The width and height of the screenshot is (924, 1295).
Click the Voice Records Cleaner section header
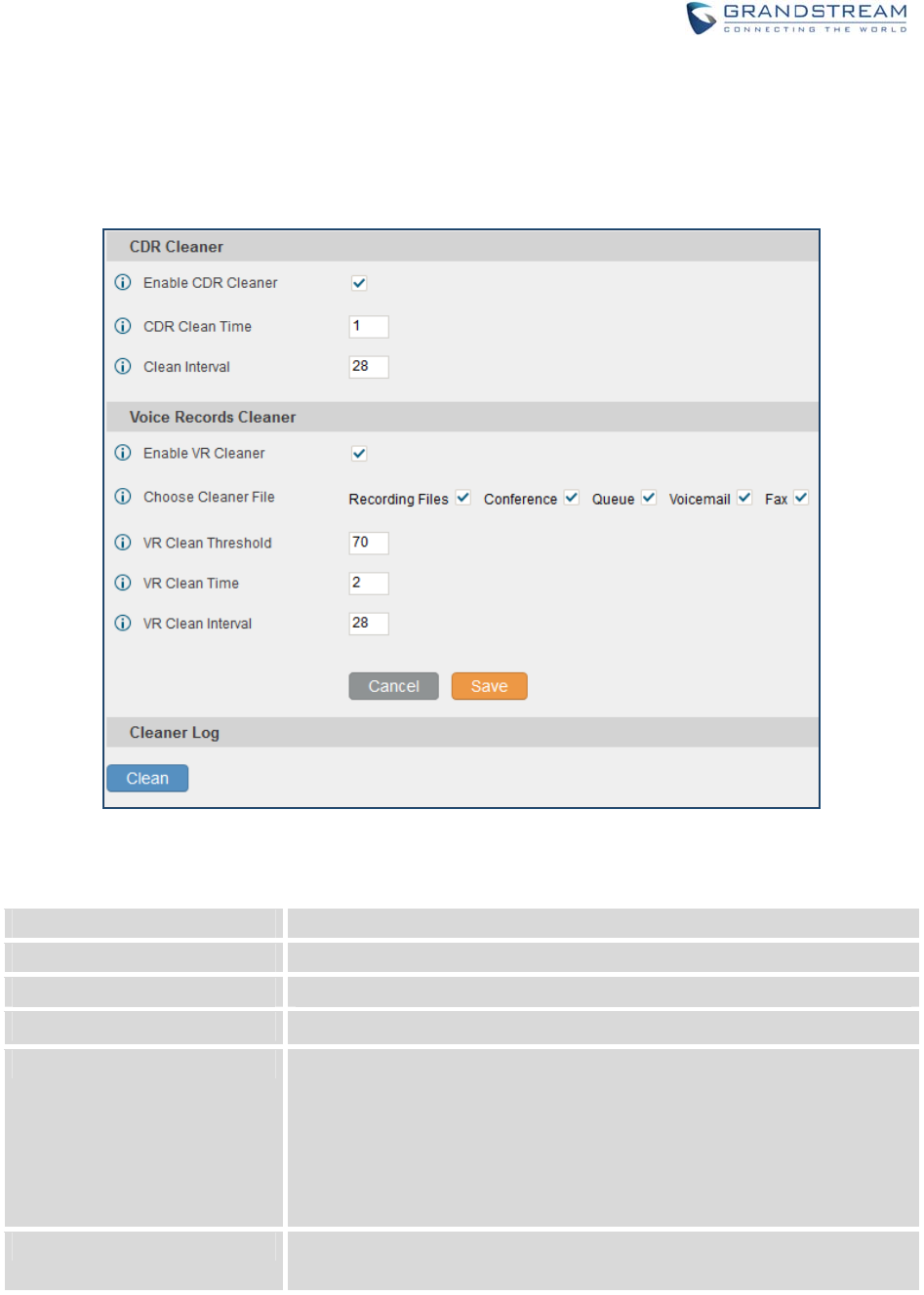(x=462, y=417)
